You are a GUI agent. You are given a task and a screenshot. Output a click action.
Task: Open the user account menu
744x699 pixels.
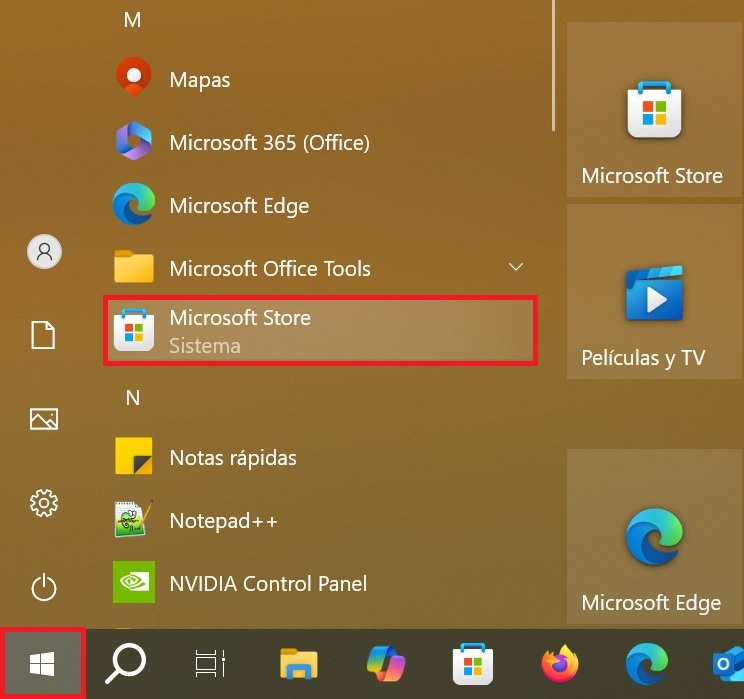pyautogui.click(x=44, y=251)
